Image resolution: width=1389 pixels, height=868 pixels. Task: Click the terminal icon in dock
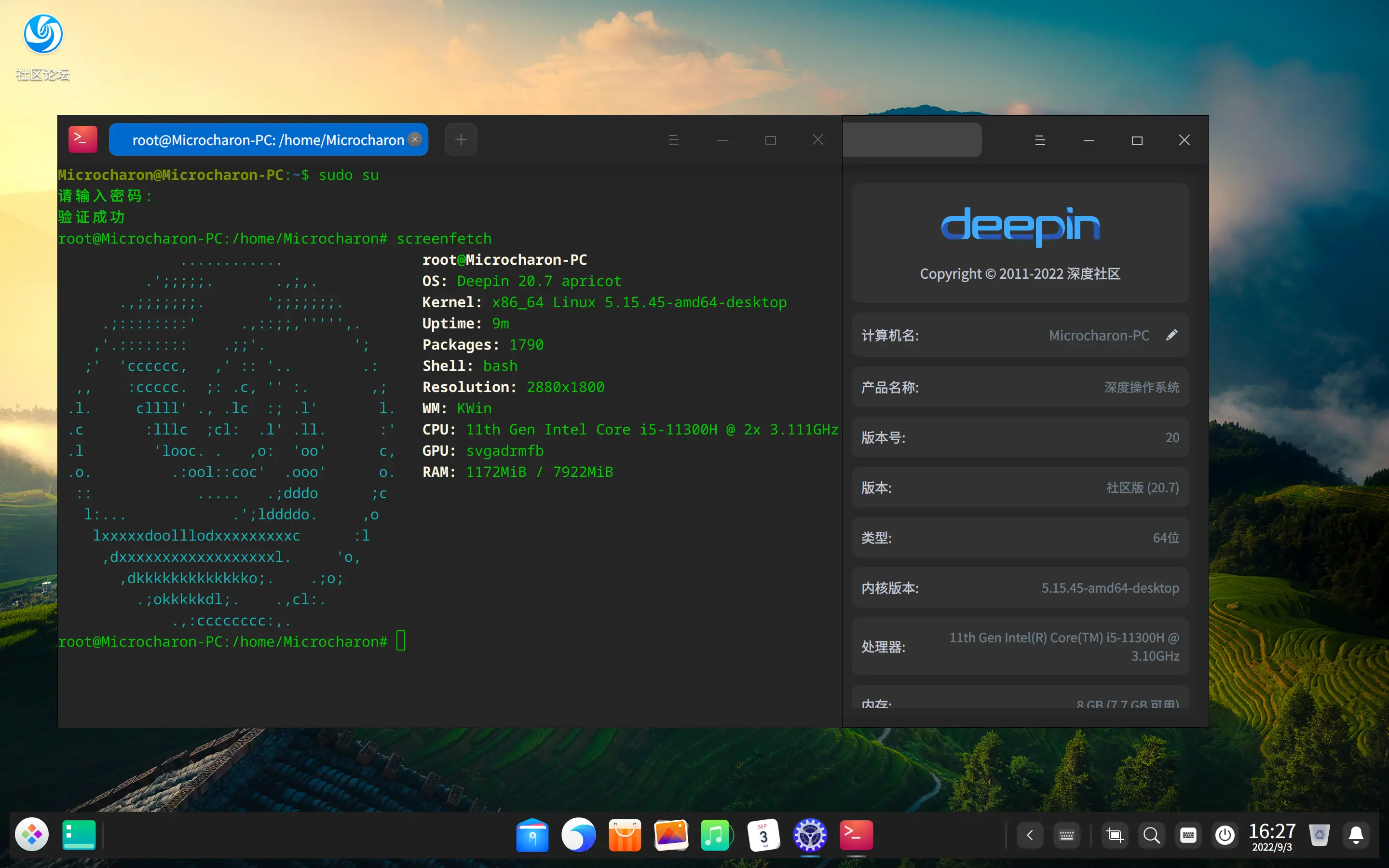(857, 835)
